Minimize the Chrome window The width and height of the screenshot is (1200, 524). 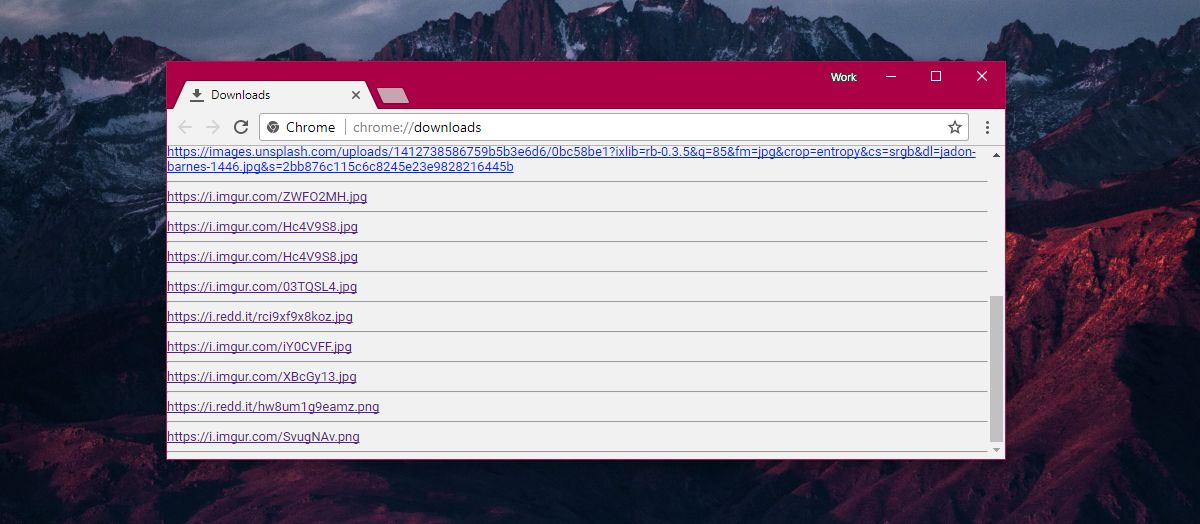coord(890,76)
